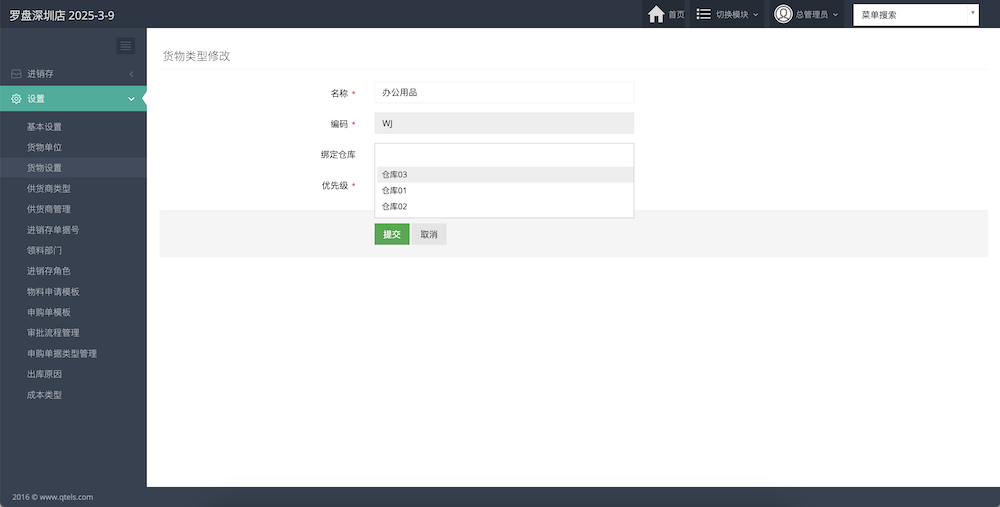This screenshot has height=507, width=1000.
Task: Select 仓库03 in the dropdown list
Action: point(505,175)
